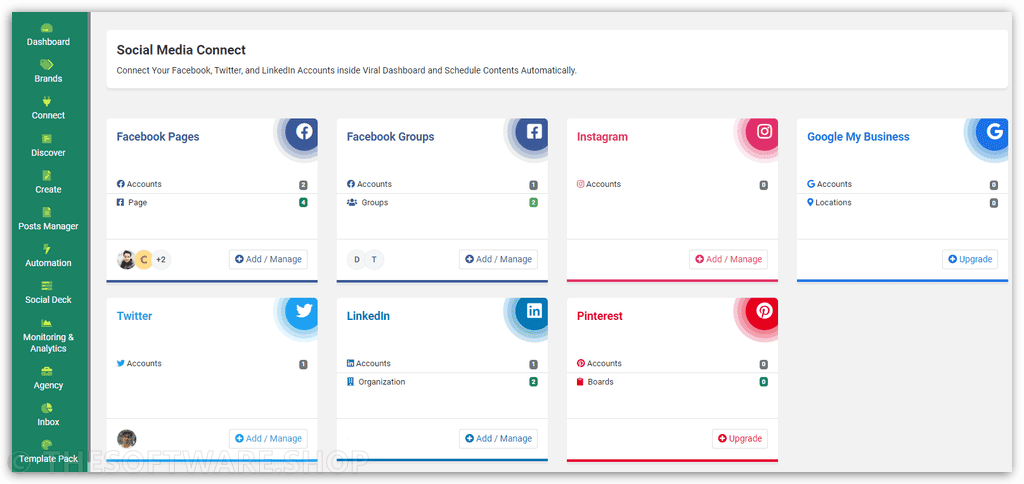
Task: Click the Twitter bird logo icon
Action: [x=304, y=310]
